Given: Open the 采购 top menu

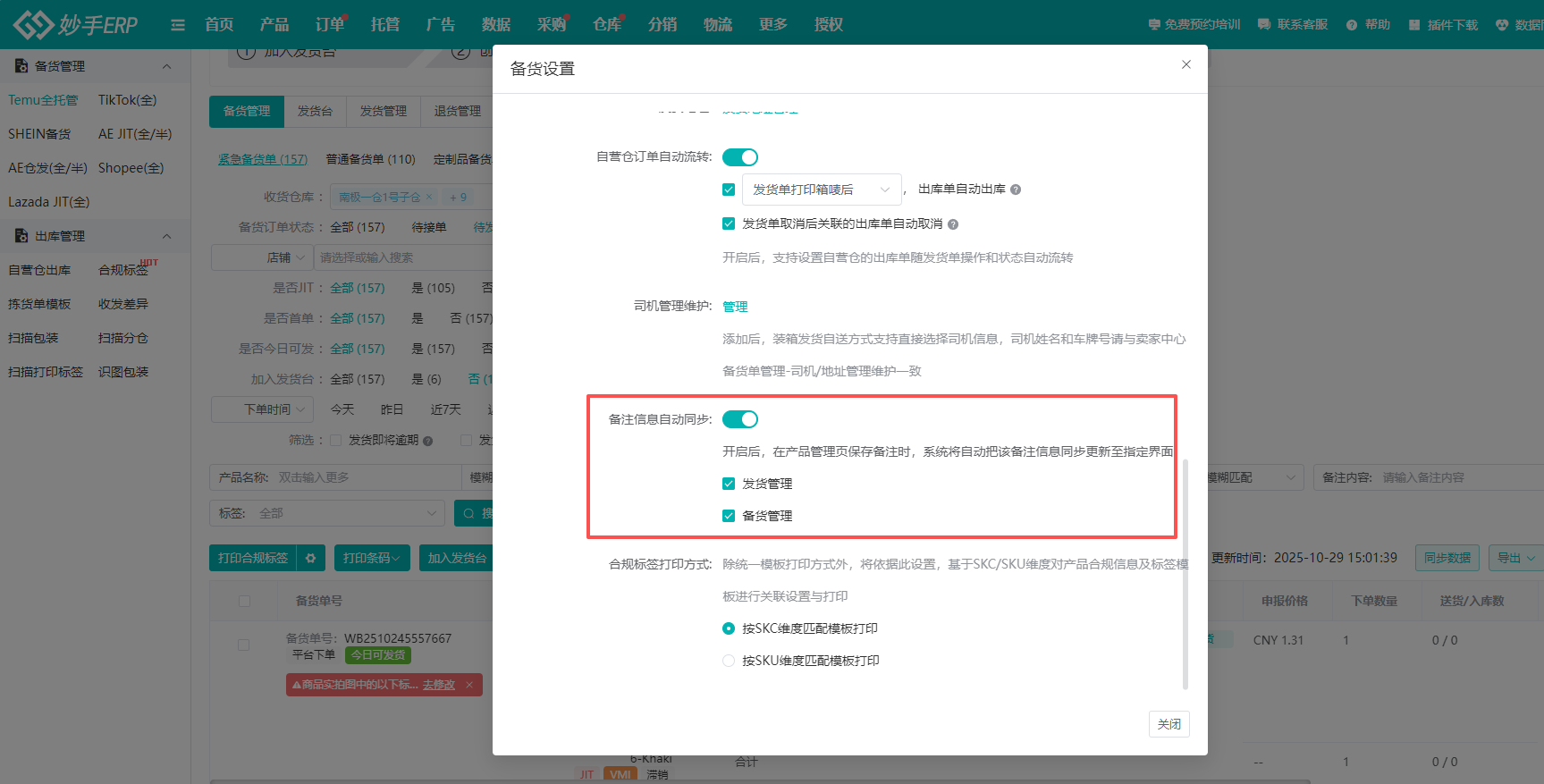Looking at the screenshot, I should [x=552, y=24].
